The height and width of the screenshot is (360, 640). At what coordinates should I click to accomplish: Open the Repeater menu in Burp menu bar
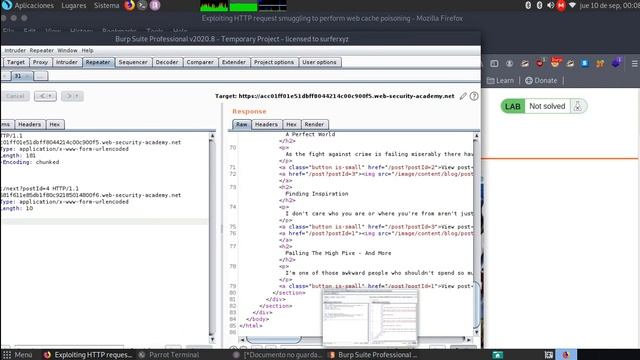point(42,51)
